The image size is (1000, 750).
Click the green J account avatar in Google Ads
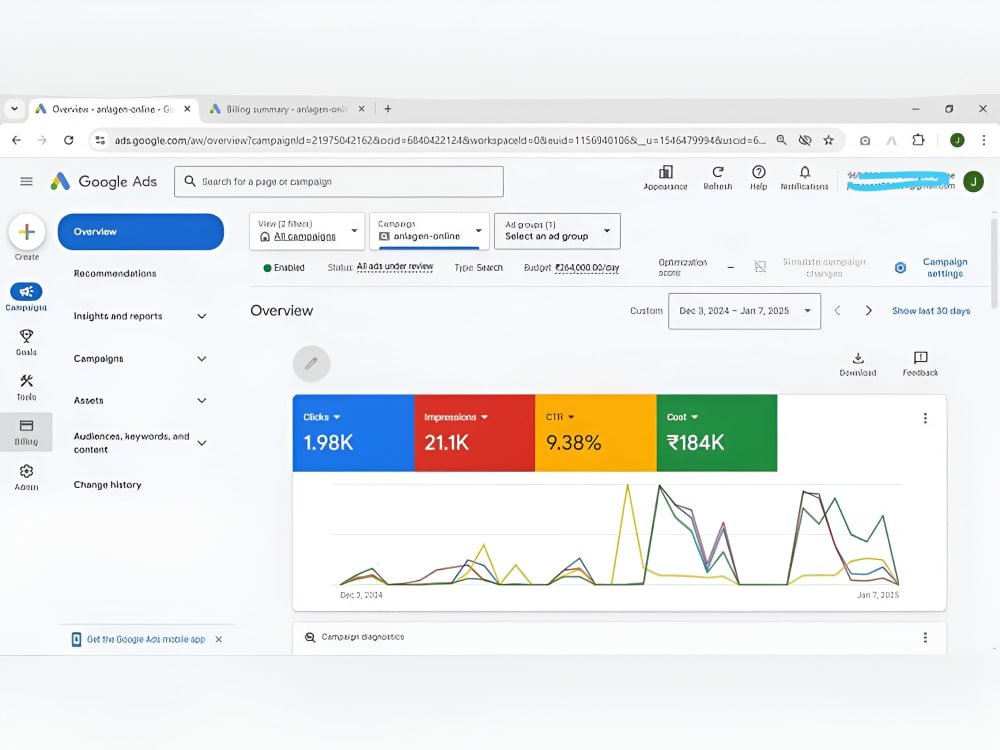pos(973,182)
